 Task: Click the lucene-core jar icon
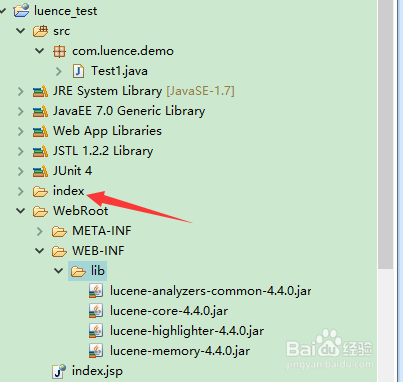[x=96, y=311]
